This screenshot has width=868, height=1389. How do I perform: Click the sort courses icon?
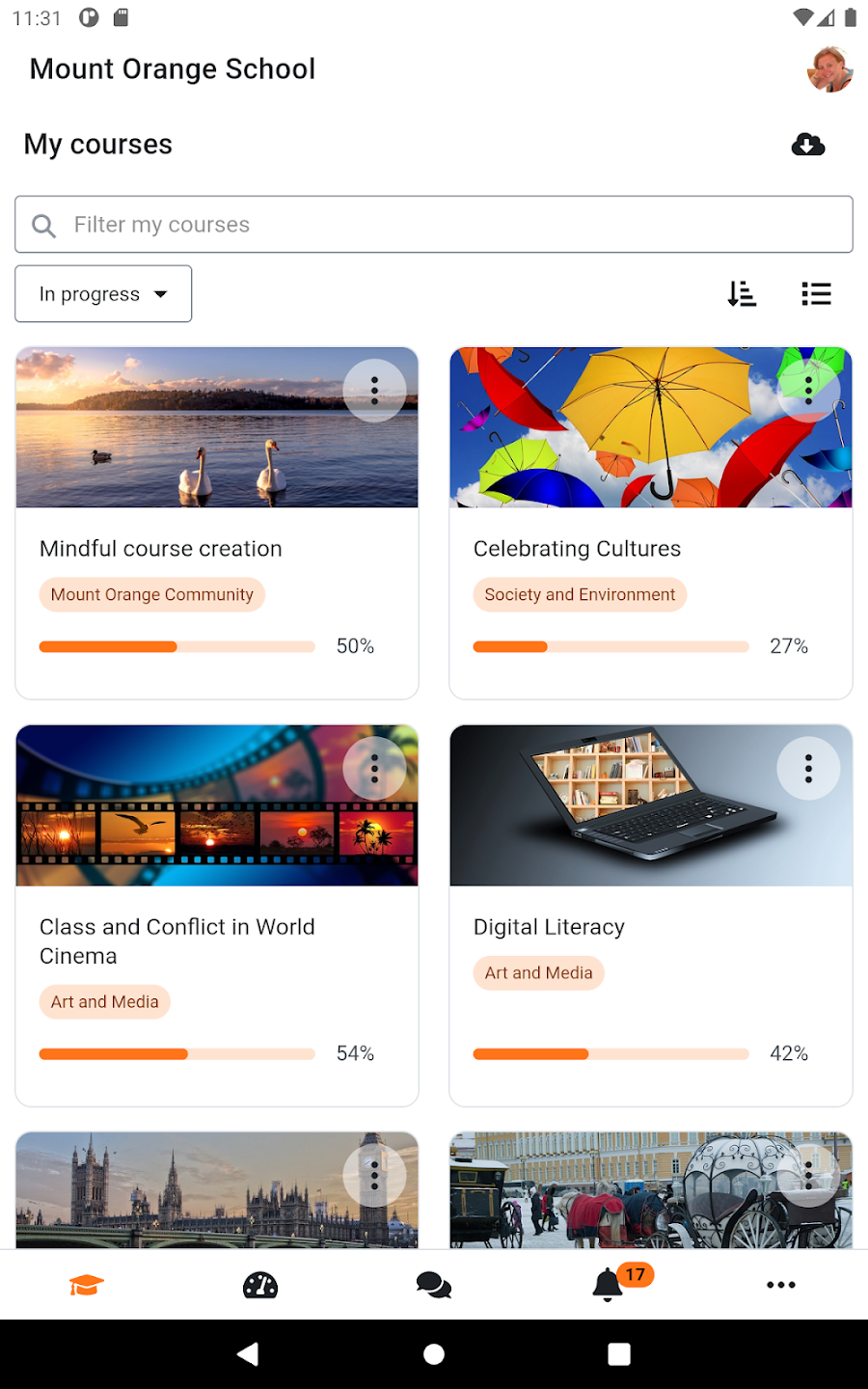click(x=742, y=293)
